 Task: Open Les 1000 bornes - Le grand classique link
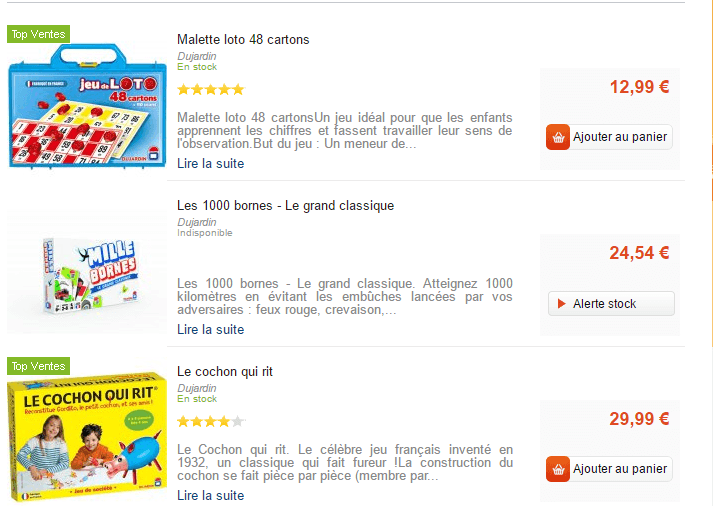click(285, 206)
